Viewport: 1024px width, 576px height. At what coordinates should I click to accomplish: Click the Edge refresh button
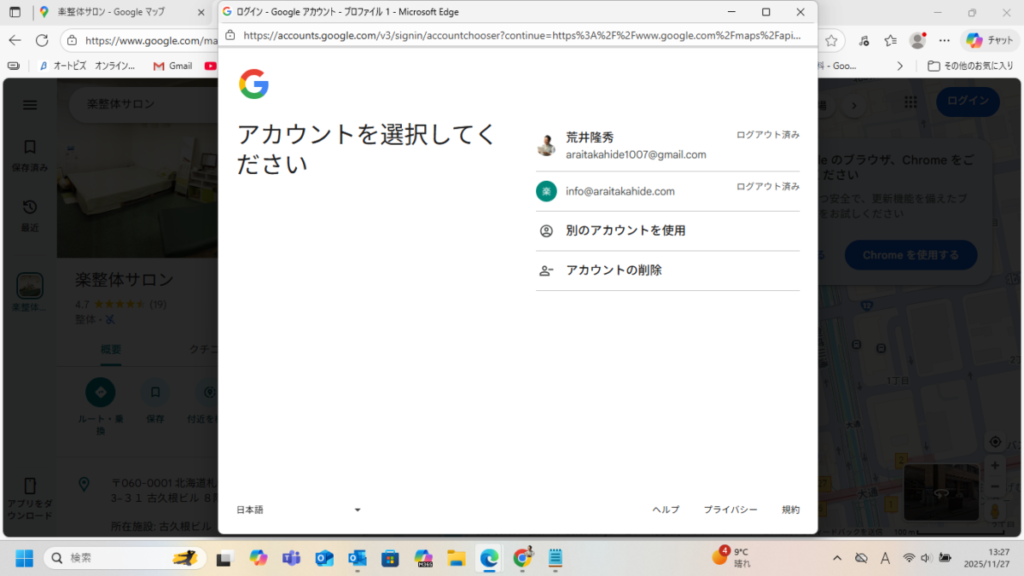pyautogui.click(x=42, y=40)
